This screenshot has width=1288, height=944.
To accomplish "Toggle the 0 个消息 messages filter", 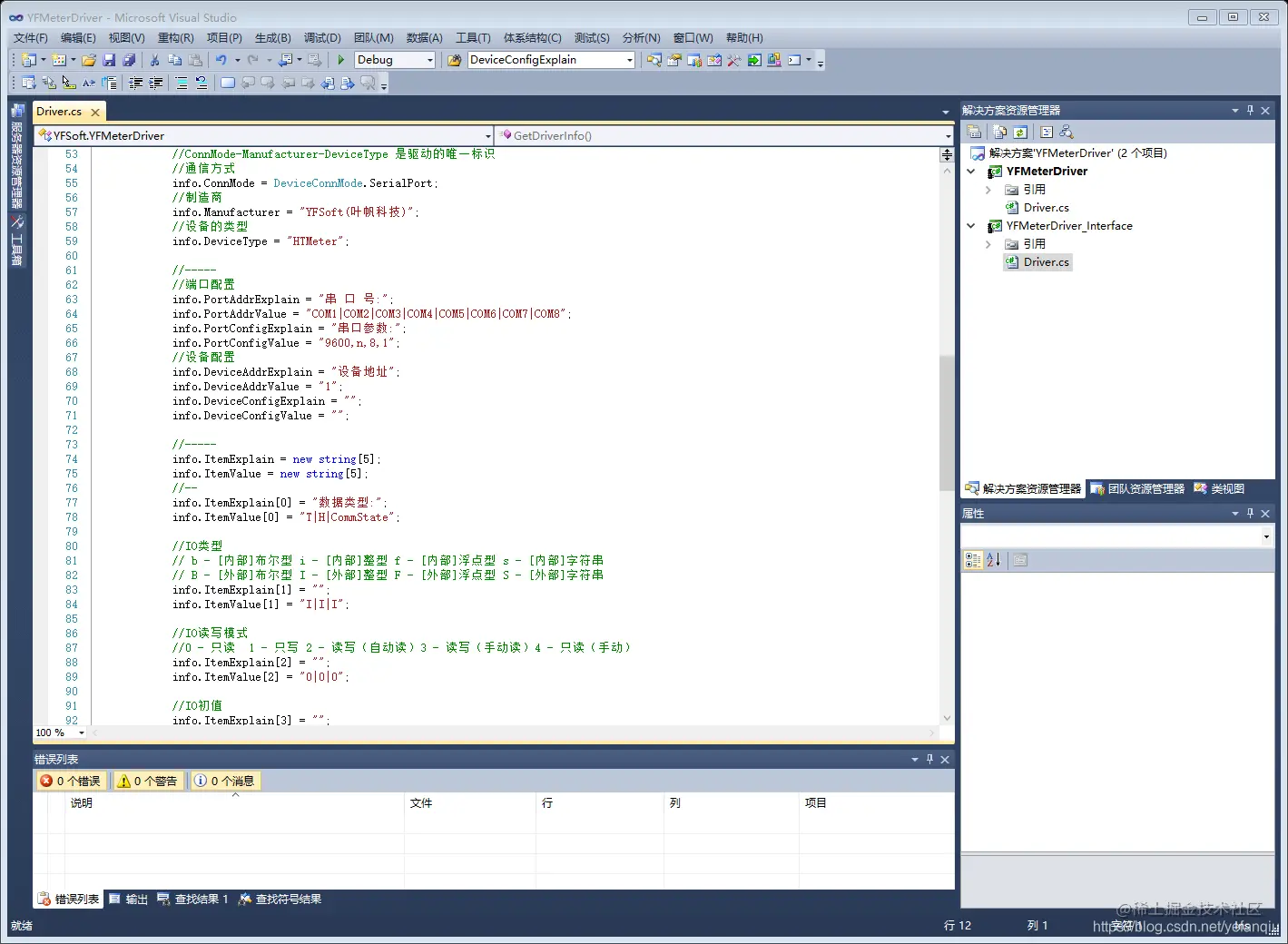I will point(225,781).
